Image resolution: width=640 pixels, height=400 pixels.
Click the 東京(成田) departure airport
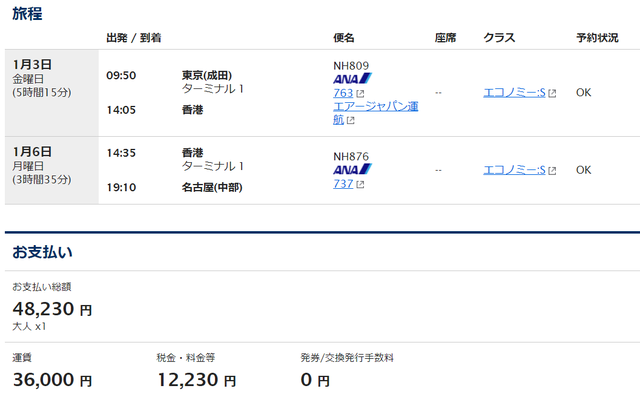207,76
